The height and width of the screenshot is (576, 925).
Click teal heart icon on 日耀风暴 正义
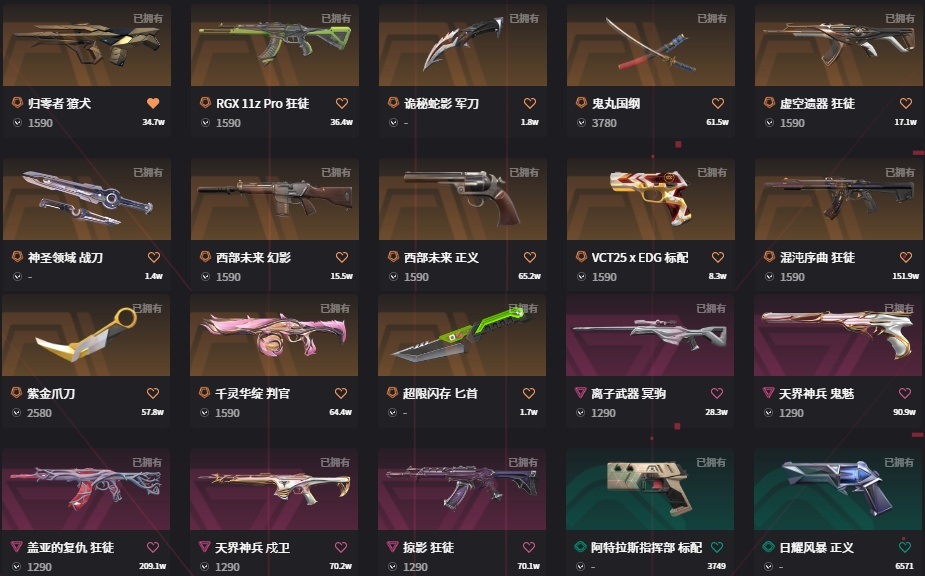click(x=904, y=547)
